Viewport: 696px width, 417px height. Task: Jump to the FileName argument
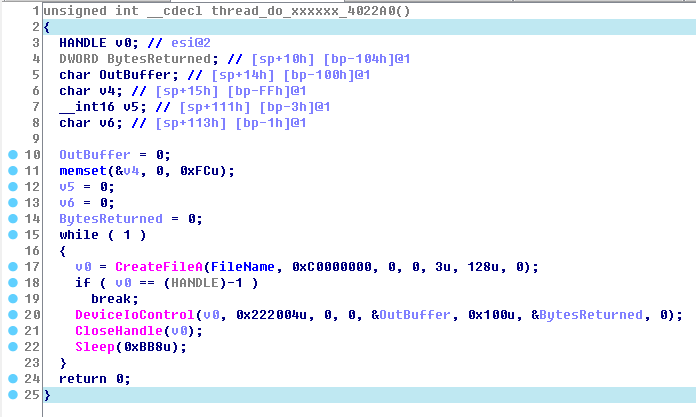coord(242,267)
